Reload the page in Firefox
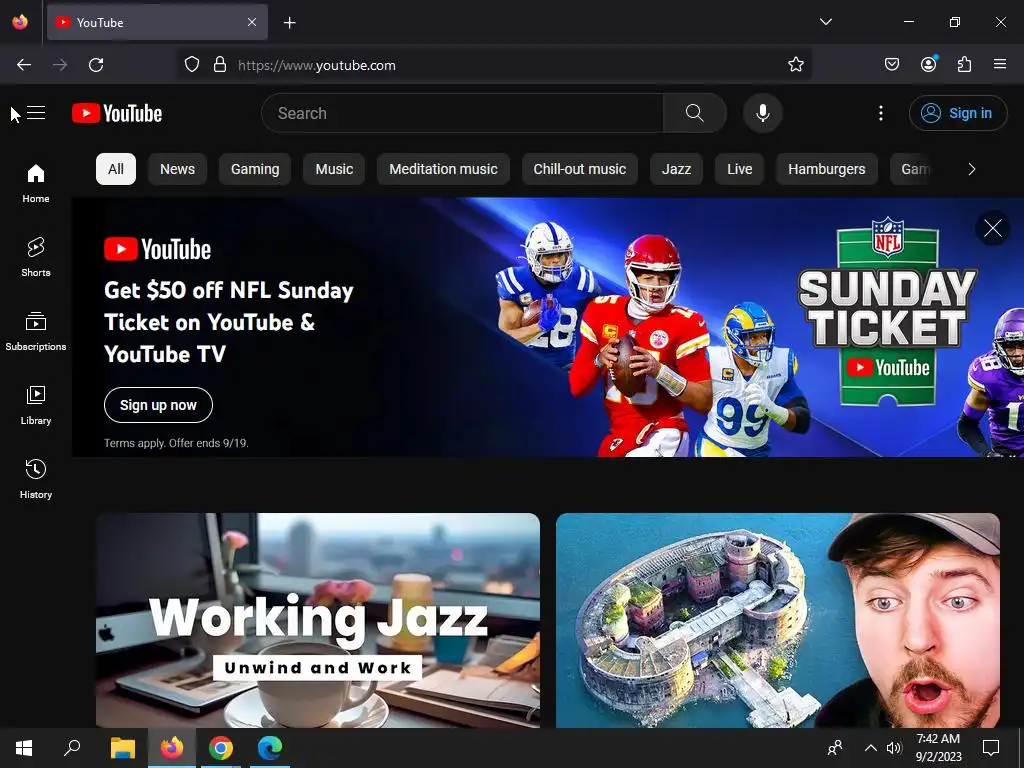This screenshot has height=768, width=1024. 96,65
